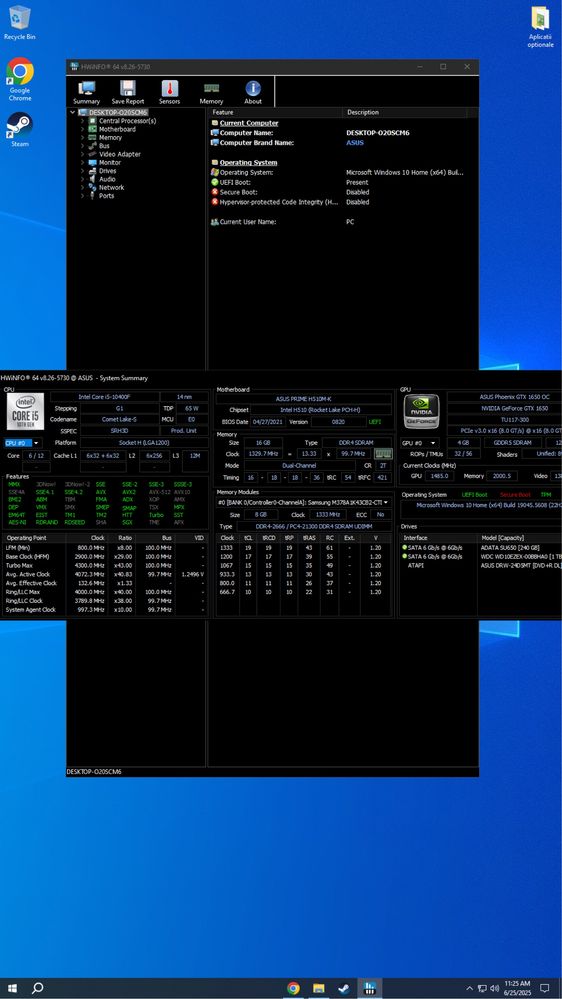Click the Computer Name row
This screenshot has width=562, height=999.
coord(343,133)
